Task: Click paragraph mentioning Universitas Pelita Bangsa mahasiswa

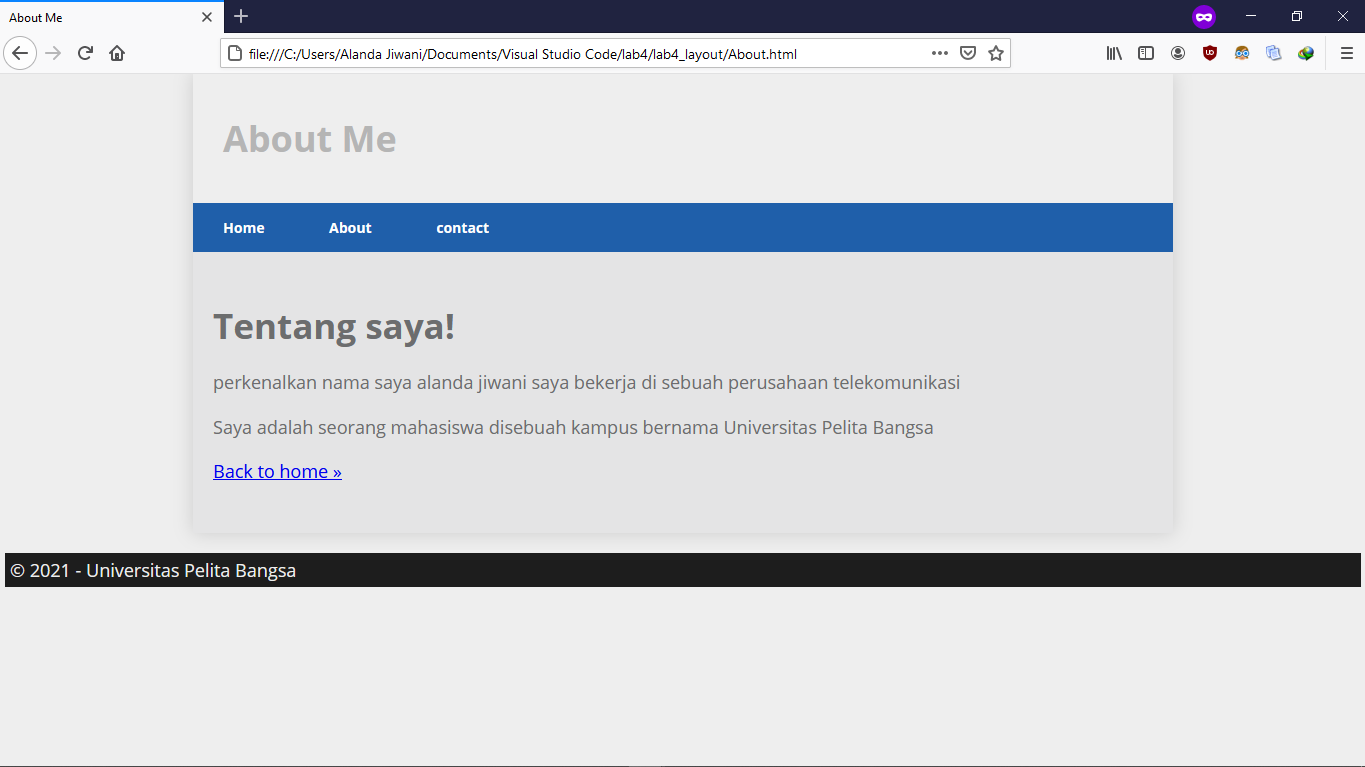Action: pyautogui.click(x=573, y=428)
